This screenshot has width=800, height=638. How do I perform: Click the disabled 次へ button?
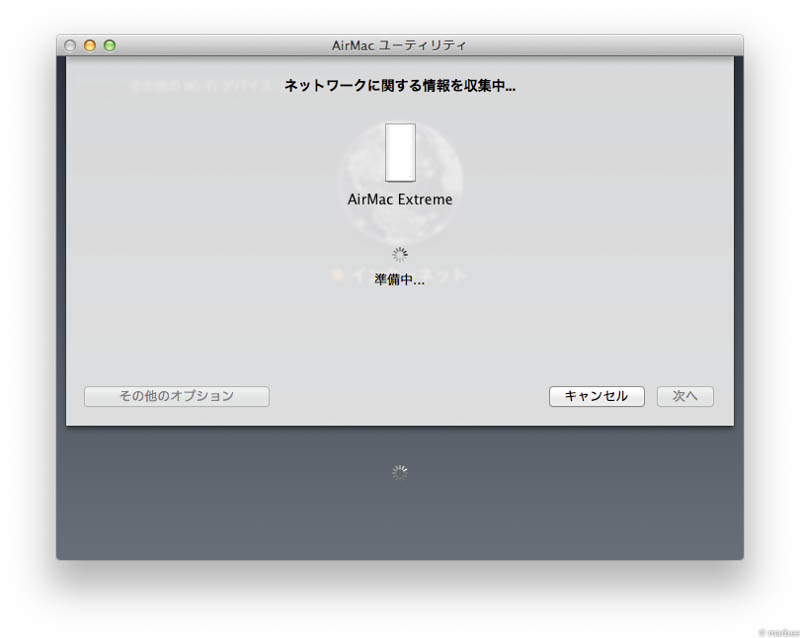(x=685, y=396)
